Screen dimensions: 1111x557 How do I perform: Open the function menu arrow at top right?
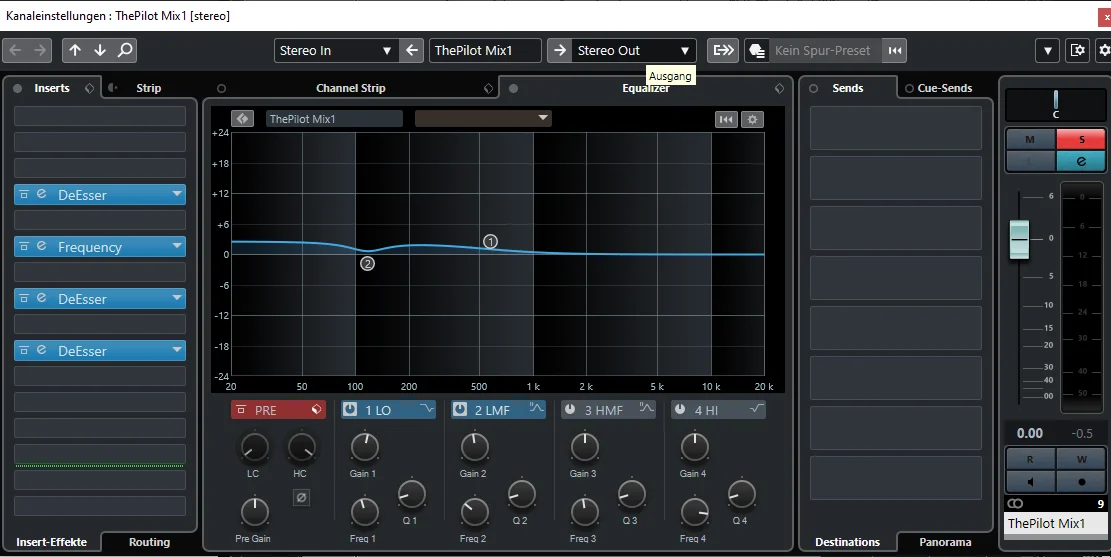point(1047,50)
